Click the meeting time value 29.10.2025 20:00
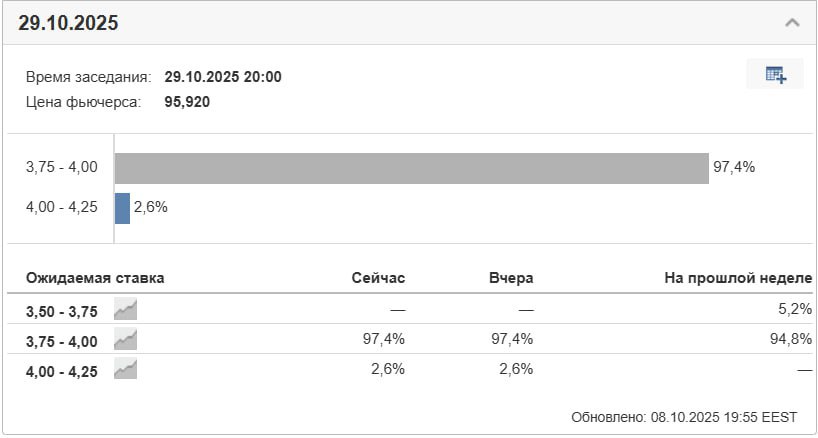 pyautogui.click(x=222, y=77)
